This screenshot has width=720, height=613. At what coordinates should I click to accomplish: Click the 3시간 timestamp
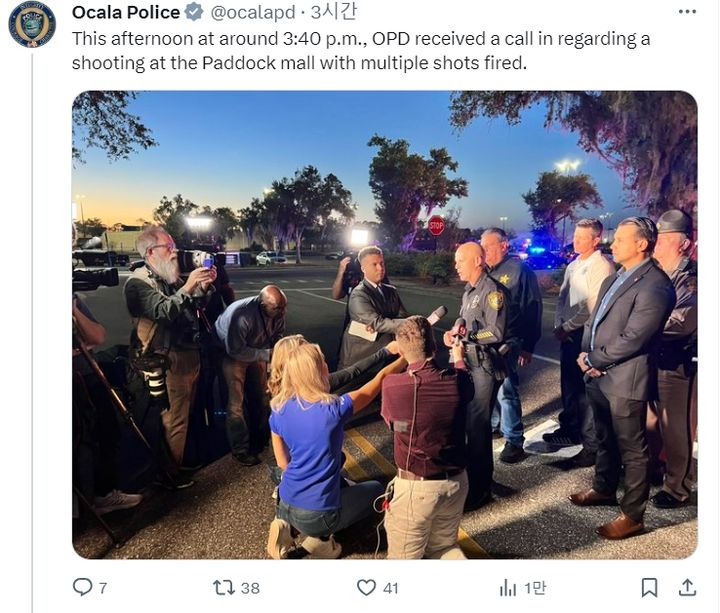(333, 12)
